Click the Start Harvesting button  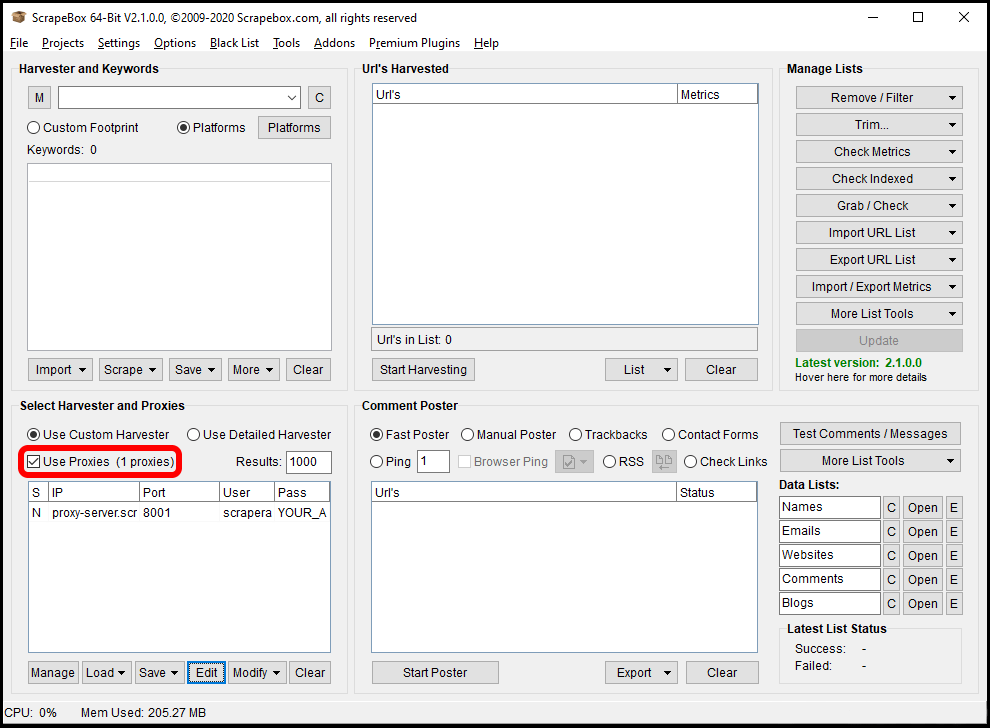pyautogui.click(x=423, y=369)
